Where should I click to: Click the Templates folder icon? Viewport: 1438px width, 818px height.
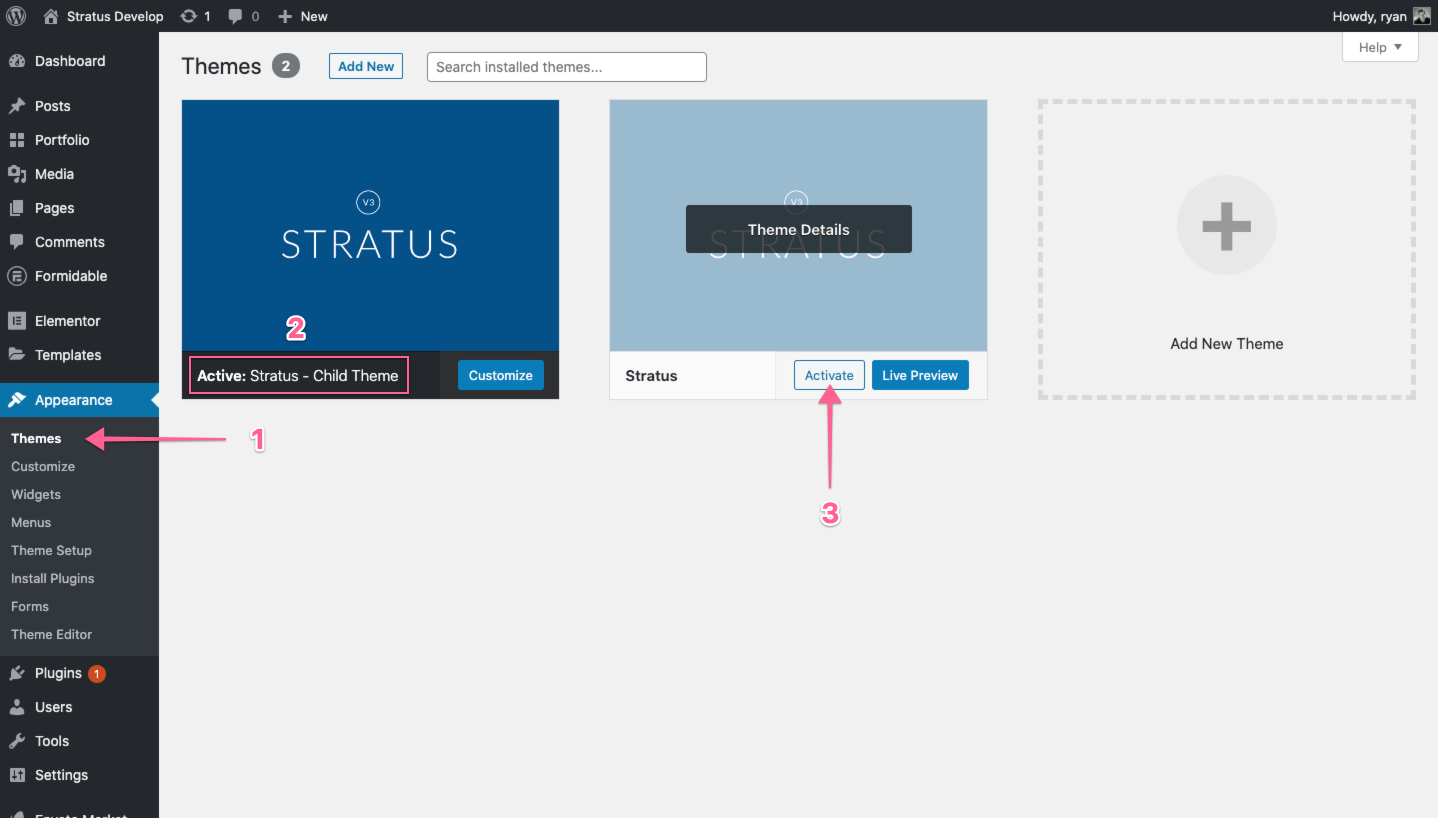pyautogui.click(x=17, y=355)
